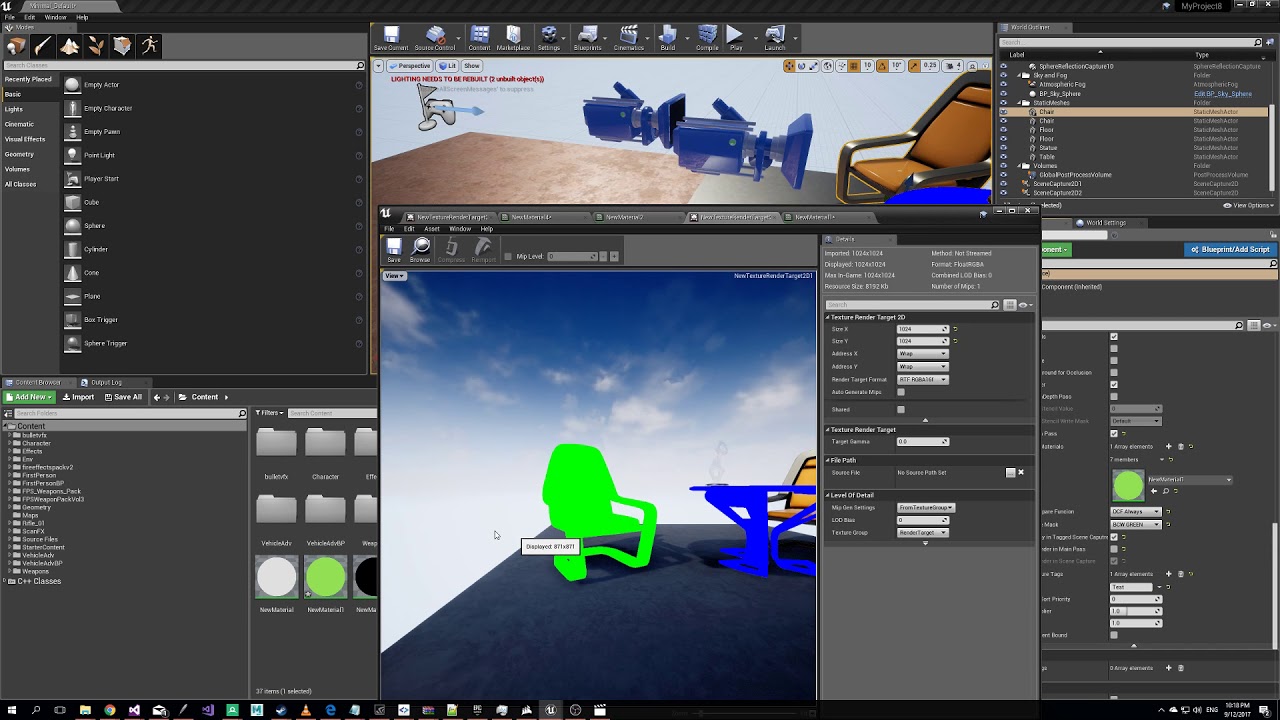Click the Play toolbar button
This screenshot has height=720, width=1280.
coord(736,39)
